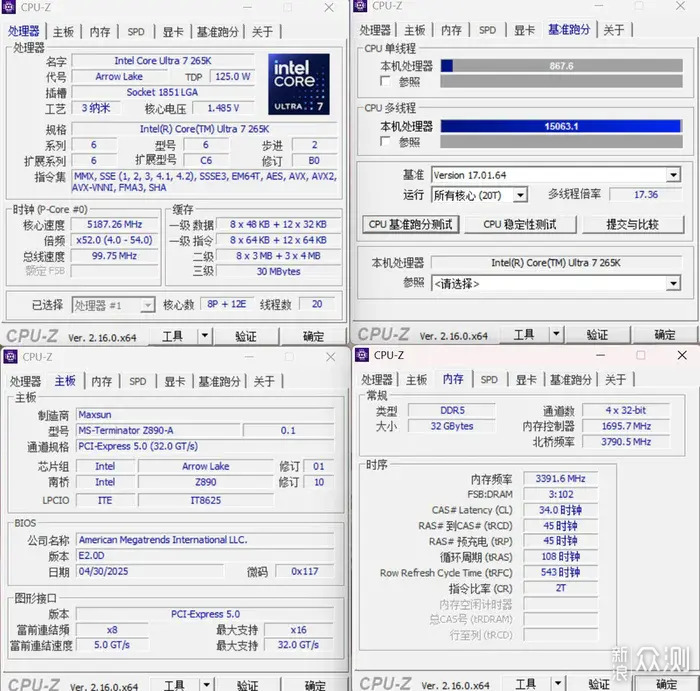
Task: Click BIOS 日期 04/30/2025 value
Action: [x=150, y=571]
